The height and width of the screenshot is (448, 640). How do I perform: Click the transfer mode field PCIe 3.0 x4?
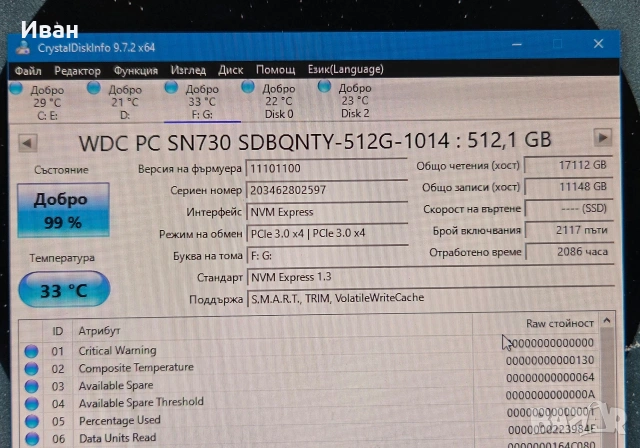327,234
